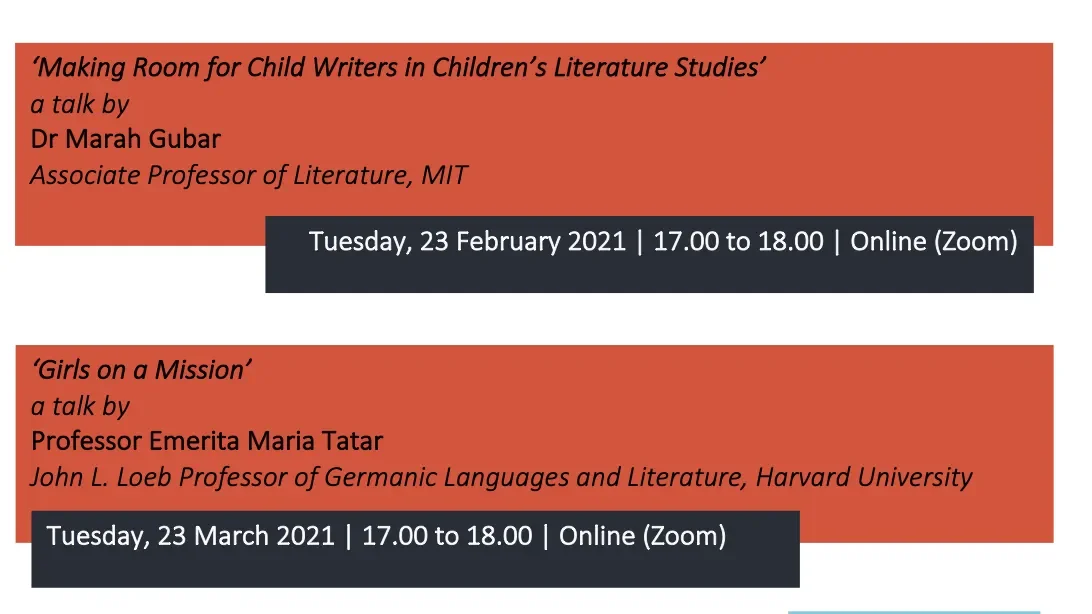Click 'a talk by' under Making Room title
The image size is (1092, 614).
tap(80, 104)
